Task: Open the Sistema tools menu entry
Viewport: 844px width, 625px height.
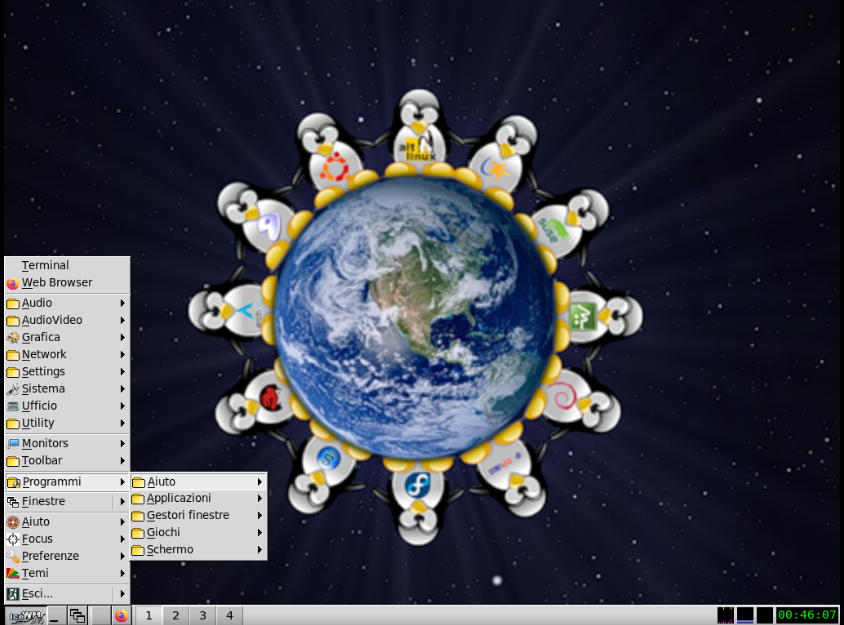Action: [43, 389]
